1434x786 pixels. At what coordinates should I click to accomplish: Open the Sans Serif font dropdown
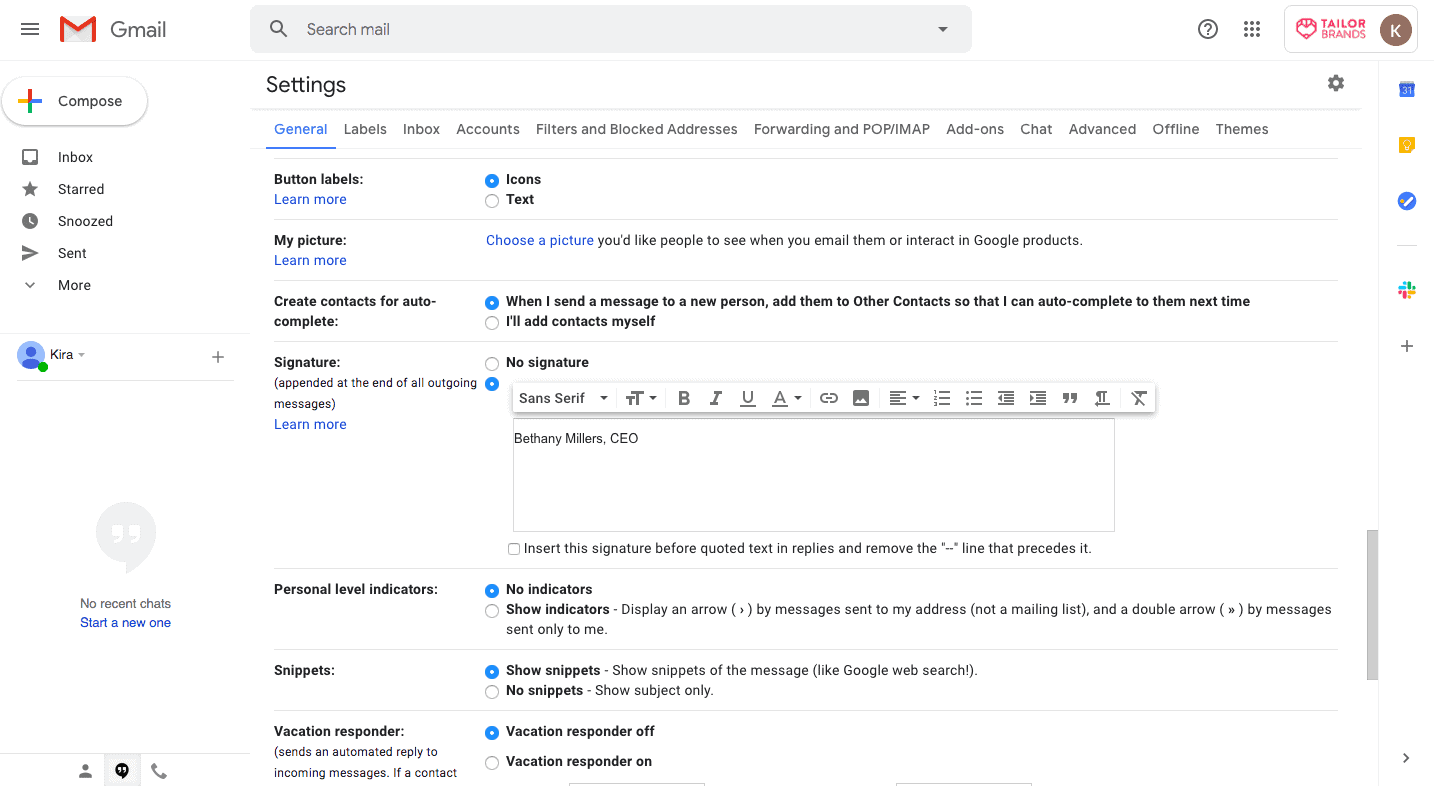point(563,398)
